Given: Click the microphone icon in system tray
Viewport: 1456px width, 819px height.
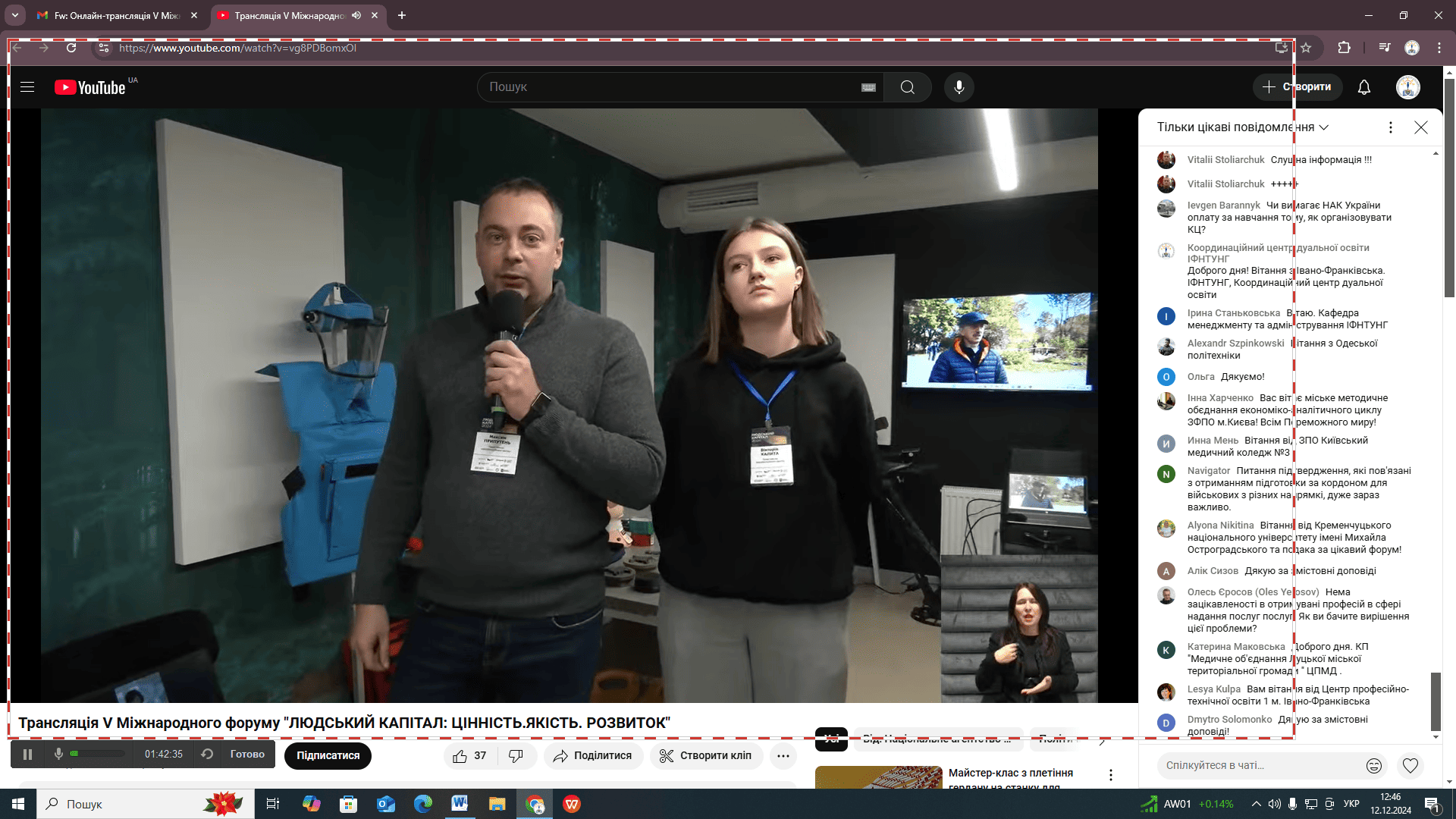Looking at the screenshot, I should (1292, 804).
